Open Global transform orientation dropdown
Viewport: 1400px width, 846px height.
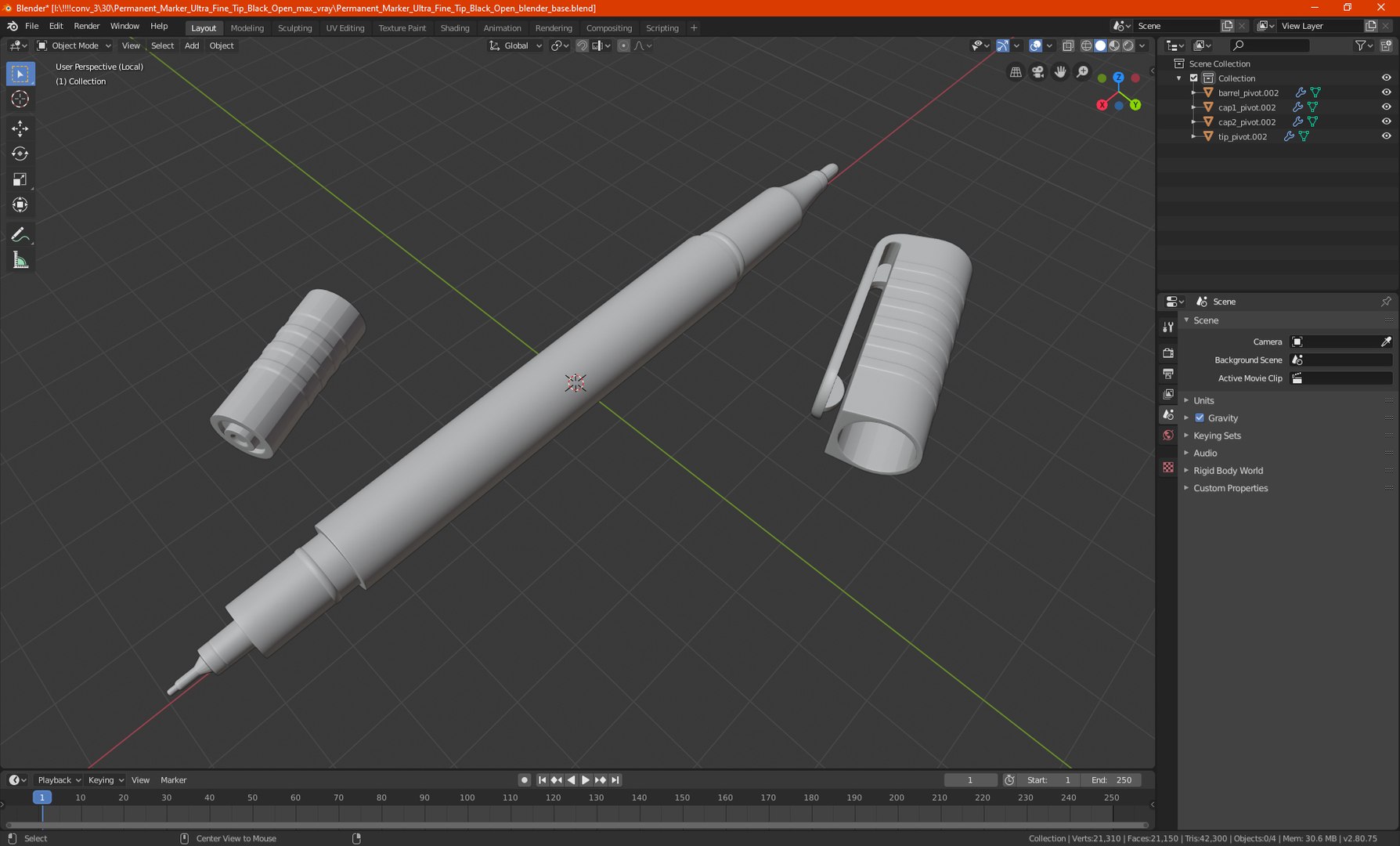tap(515, 45)
